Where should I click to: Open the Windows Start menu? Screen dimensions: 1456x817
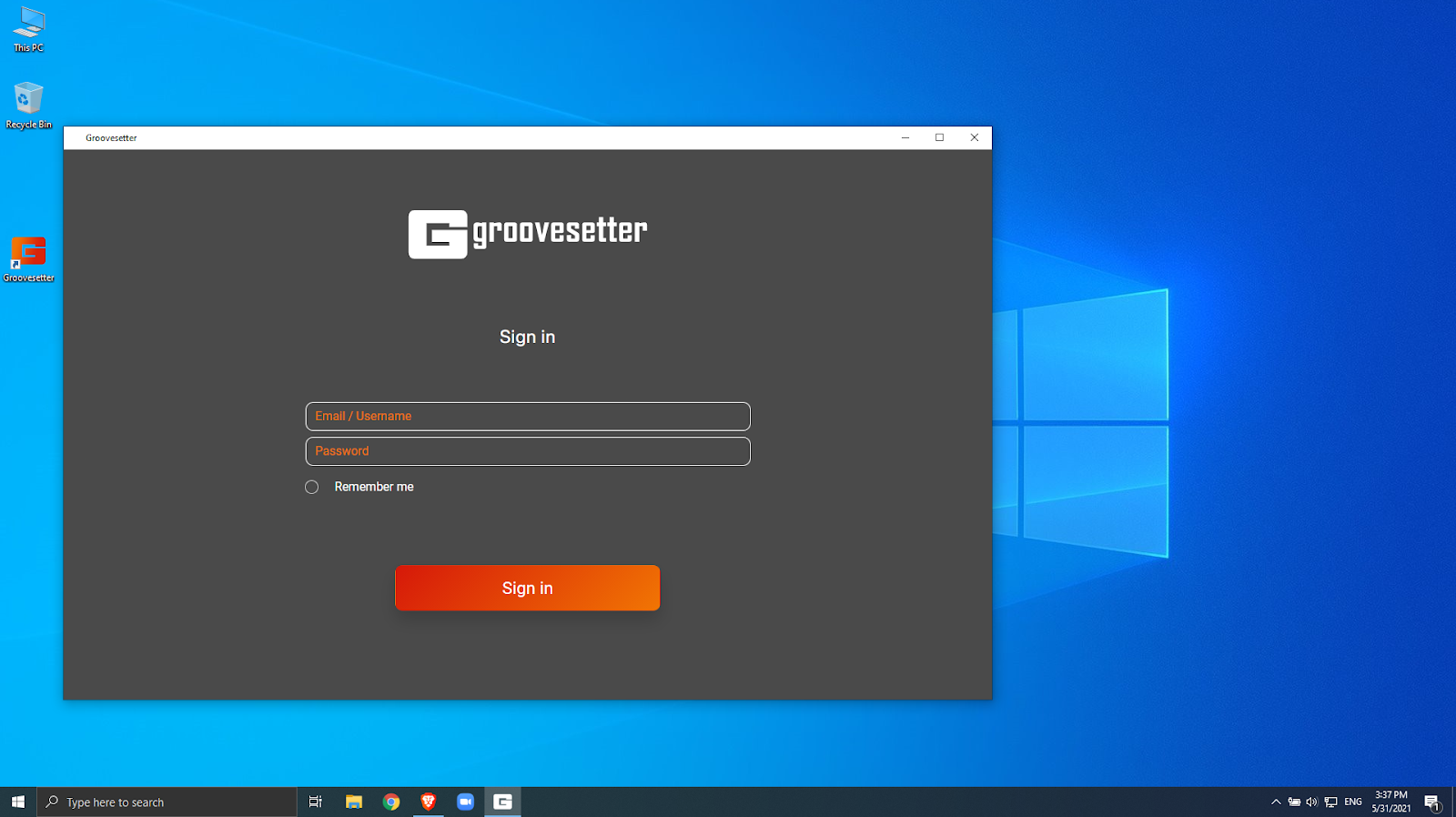pos(18,802)
